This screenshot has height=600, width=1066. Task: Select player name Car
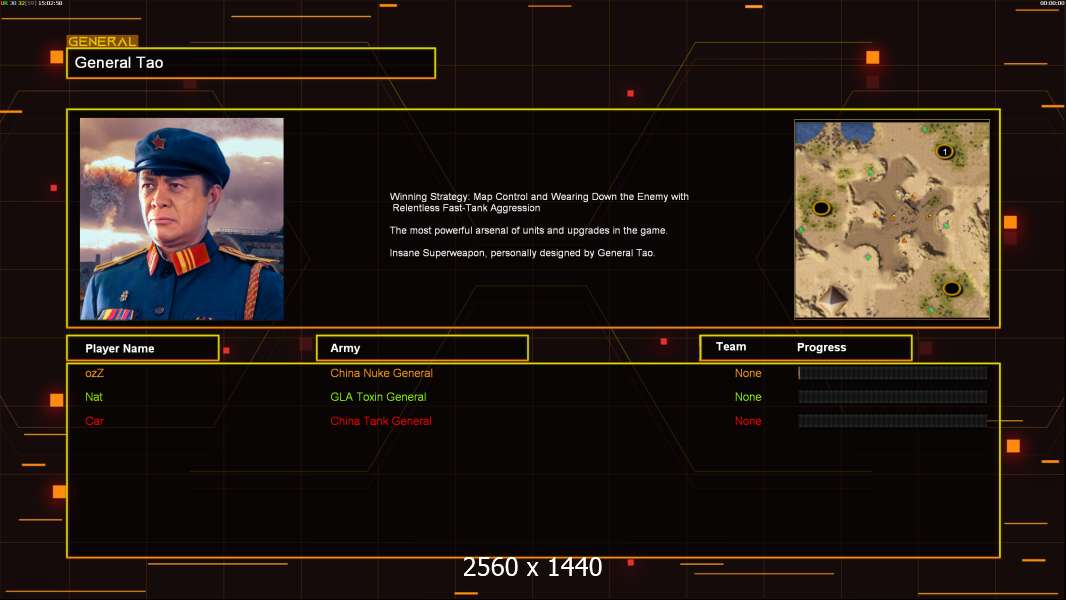point(94,421)
